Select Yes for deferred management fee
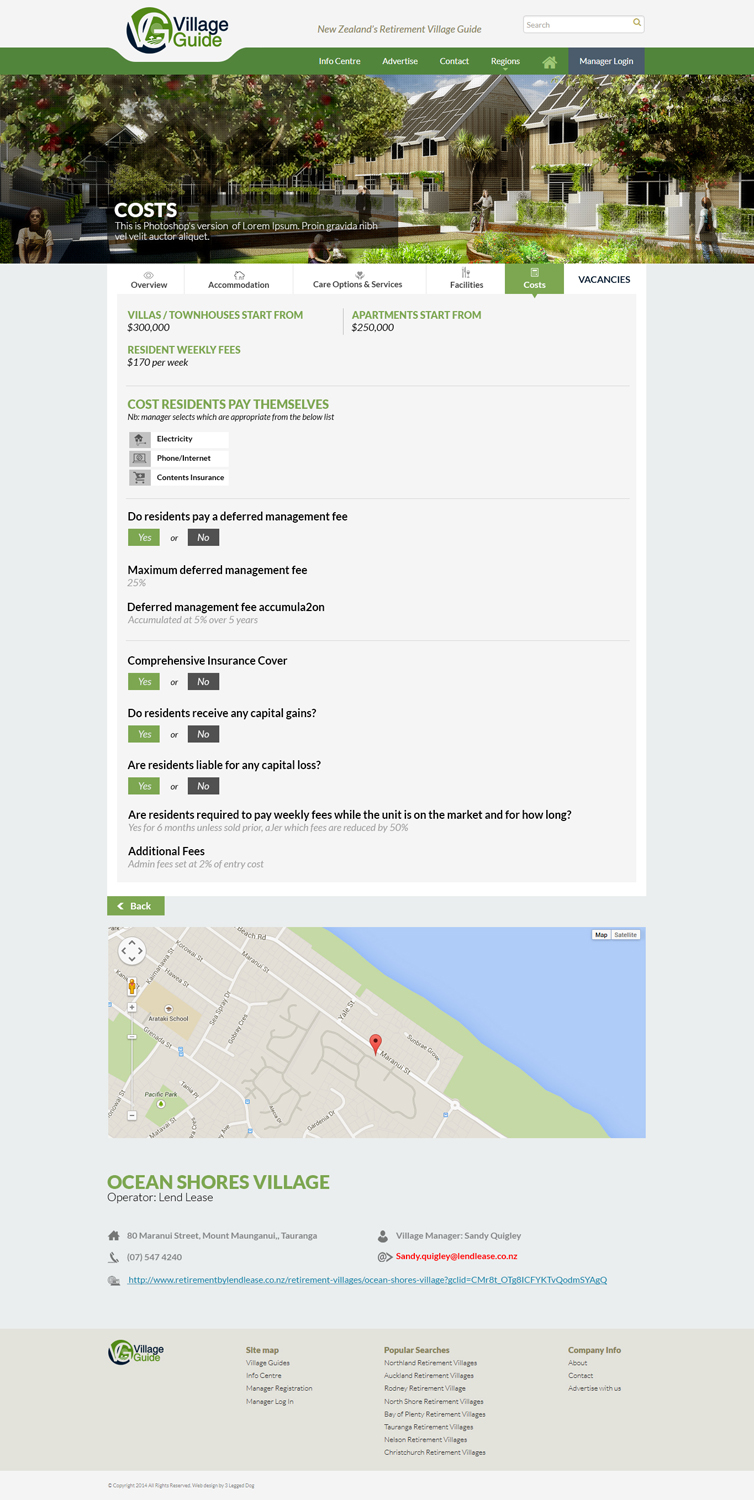 point(144,537)
